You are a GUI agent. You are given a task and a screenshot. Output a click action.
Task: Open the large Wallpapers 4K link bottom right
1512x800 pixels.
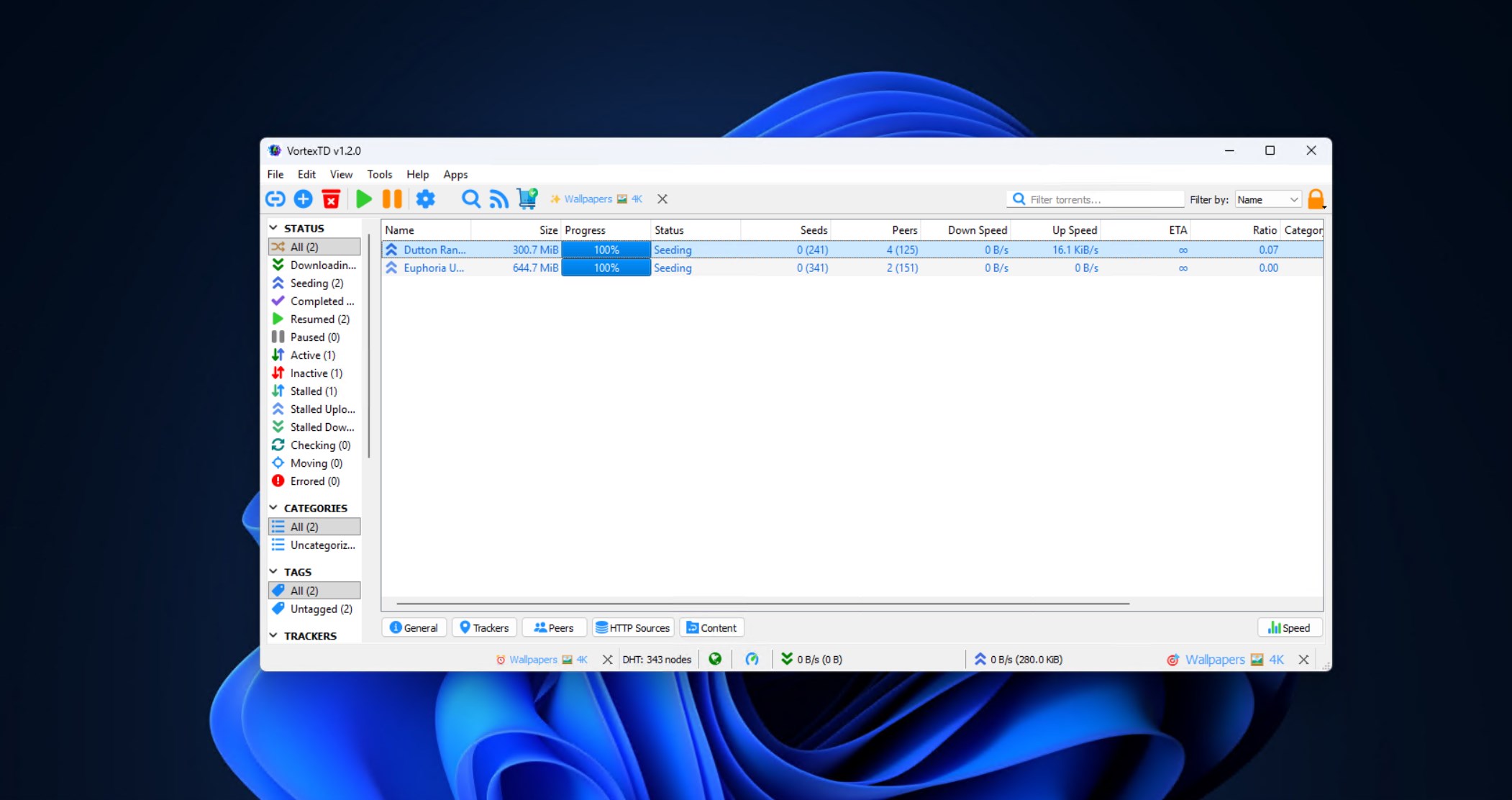click(x=1226, y=660)
